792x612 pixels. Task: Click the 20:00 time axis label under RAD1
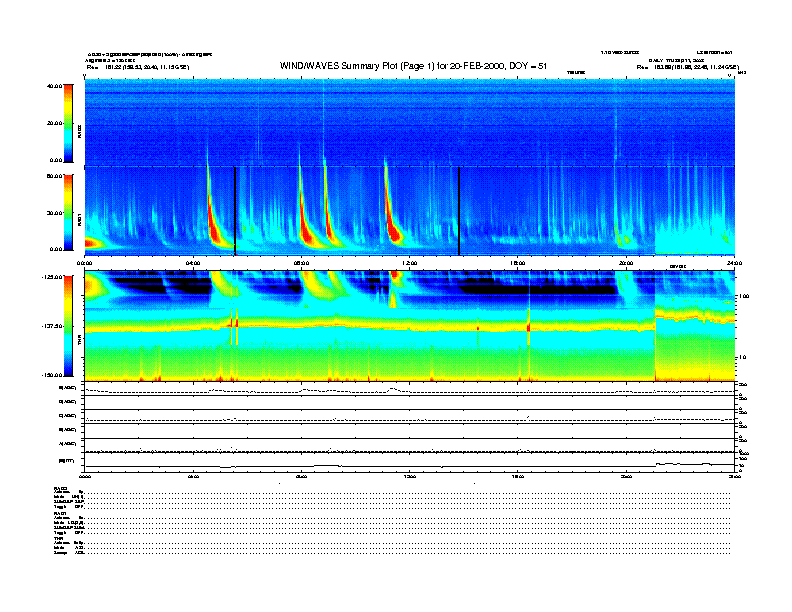pyautogui.click(x=626, y=263)
